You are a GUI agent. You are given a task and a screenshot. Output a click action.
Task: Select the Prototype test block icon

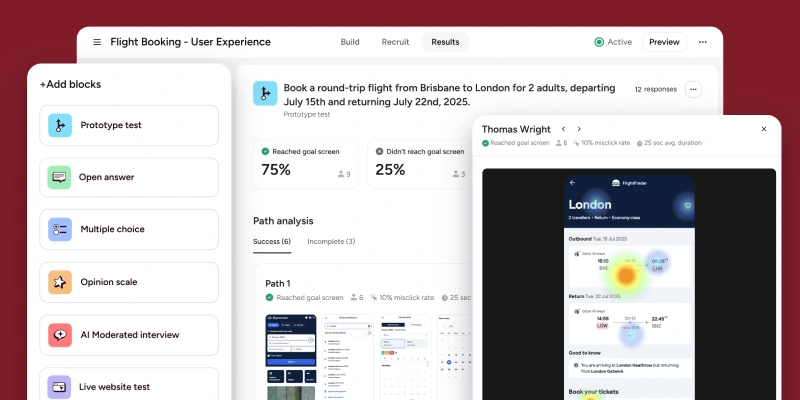pos(60,125)
